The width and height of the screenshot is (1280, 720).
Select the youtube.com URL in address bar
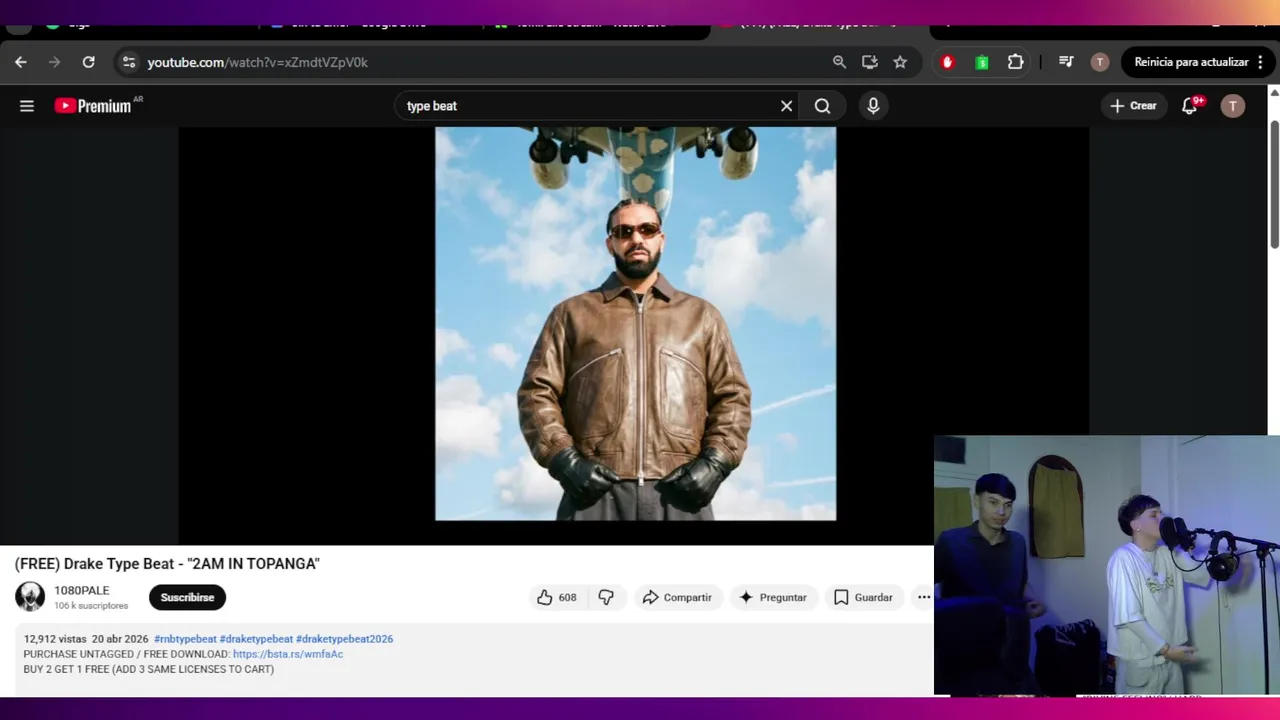[257, 62]
